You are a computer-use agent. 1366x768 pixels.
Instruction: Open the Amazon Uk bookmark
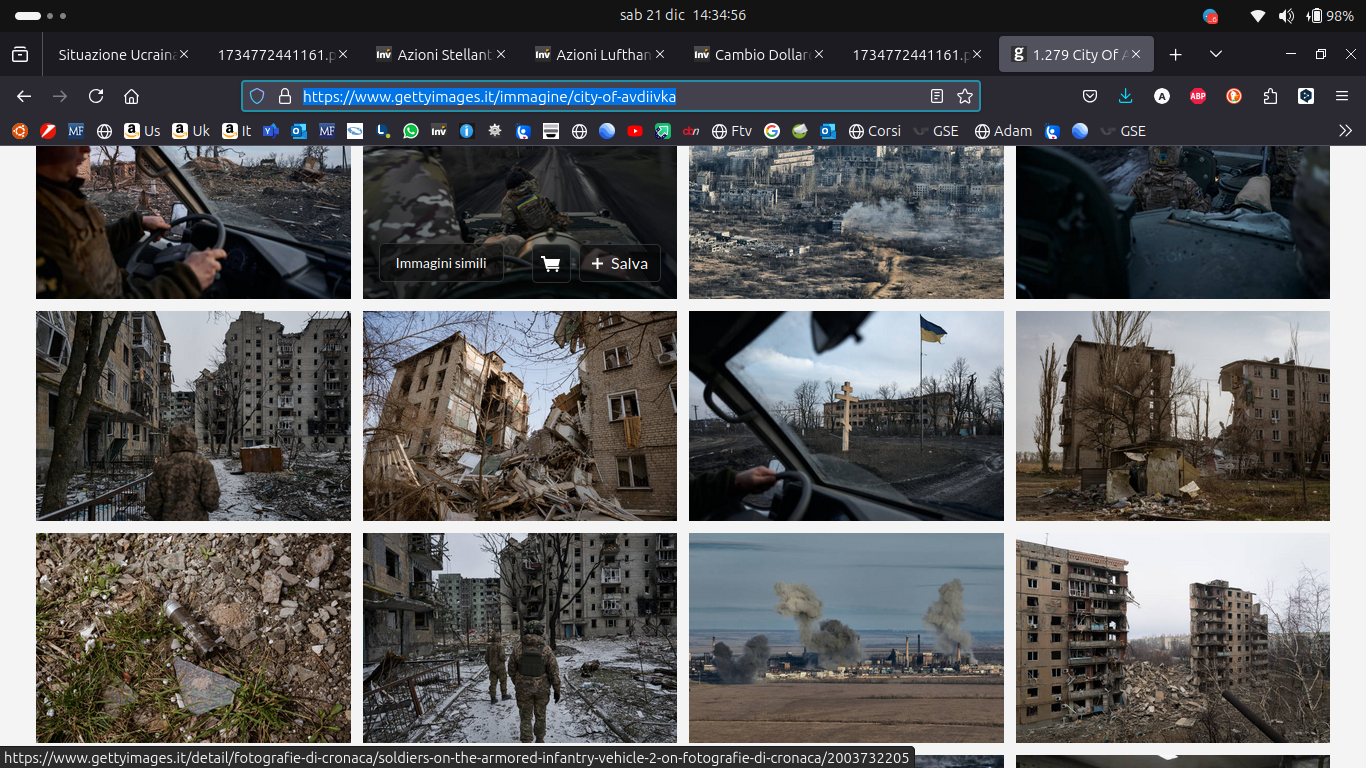point(191,131)
